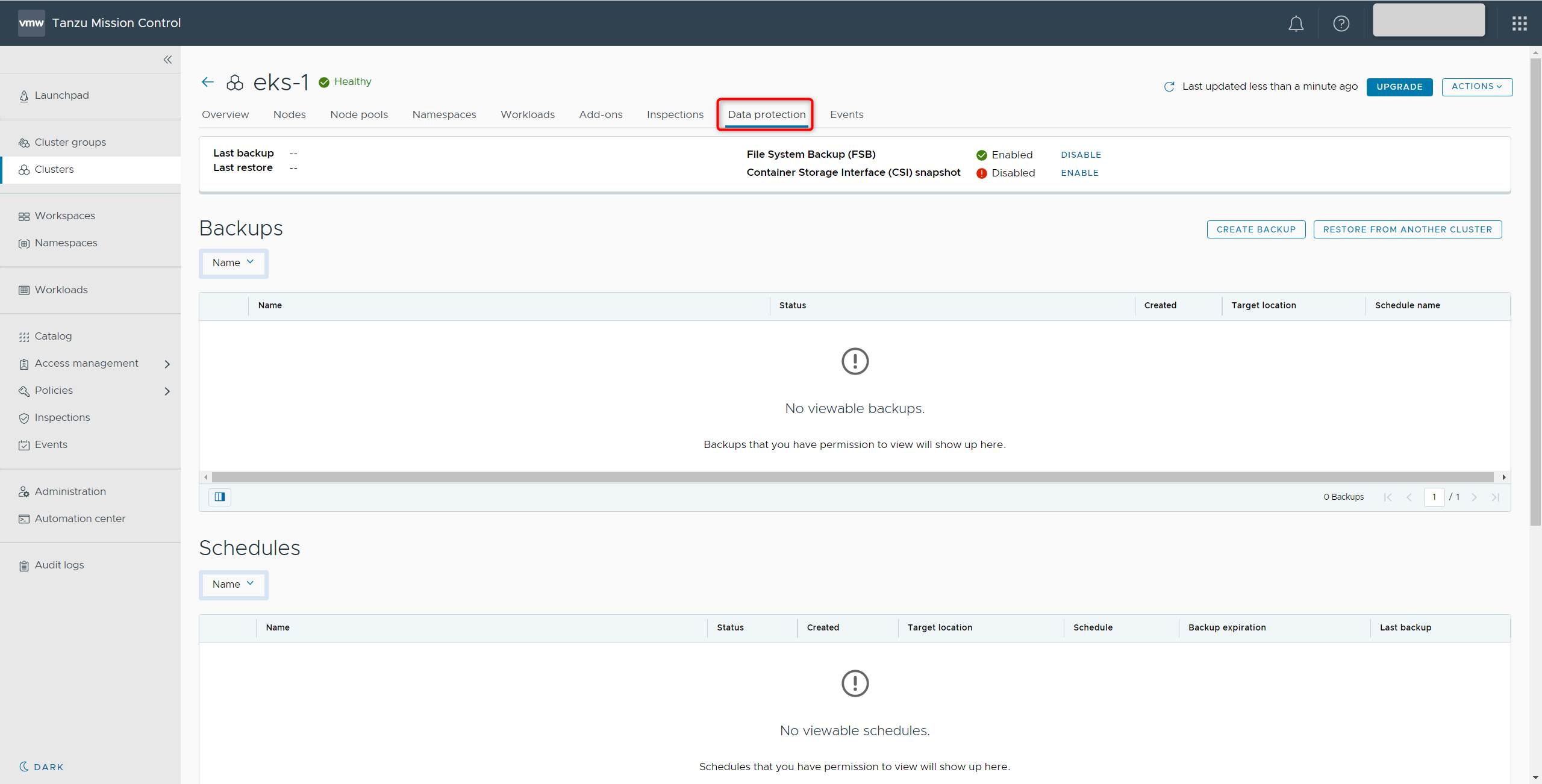Collapse the left navigation sidebar
The image size is (1542, 784).
tap(167, 60)
